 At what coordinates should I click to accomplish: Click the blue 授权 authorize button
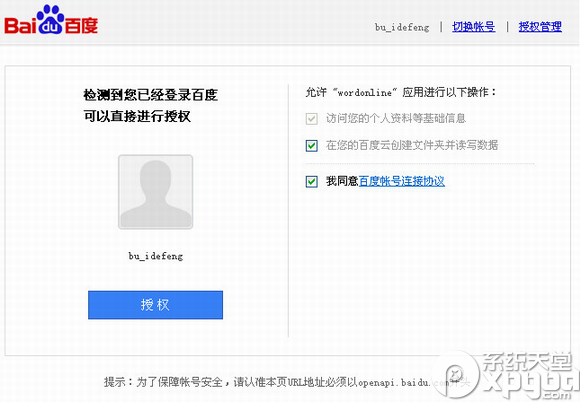point(155,305)
